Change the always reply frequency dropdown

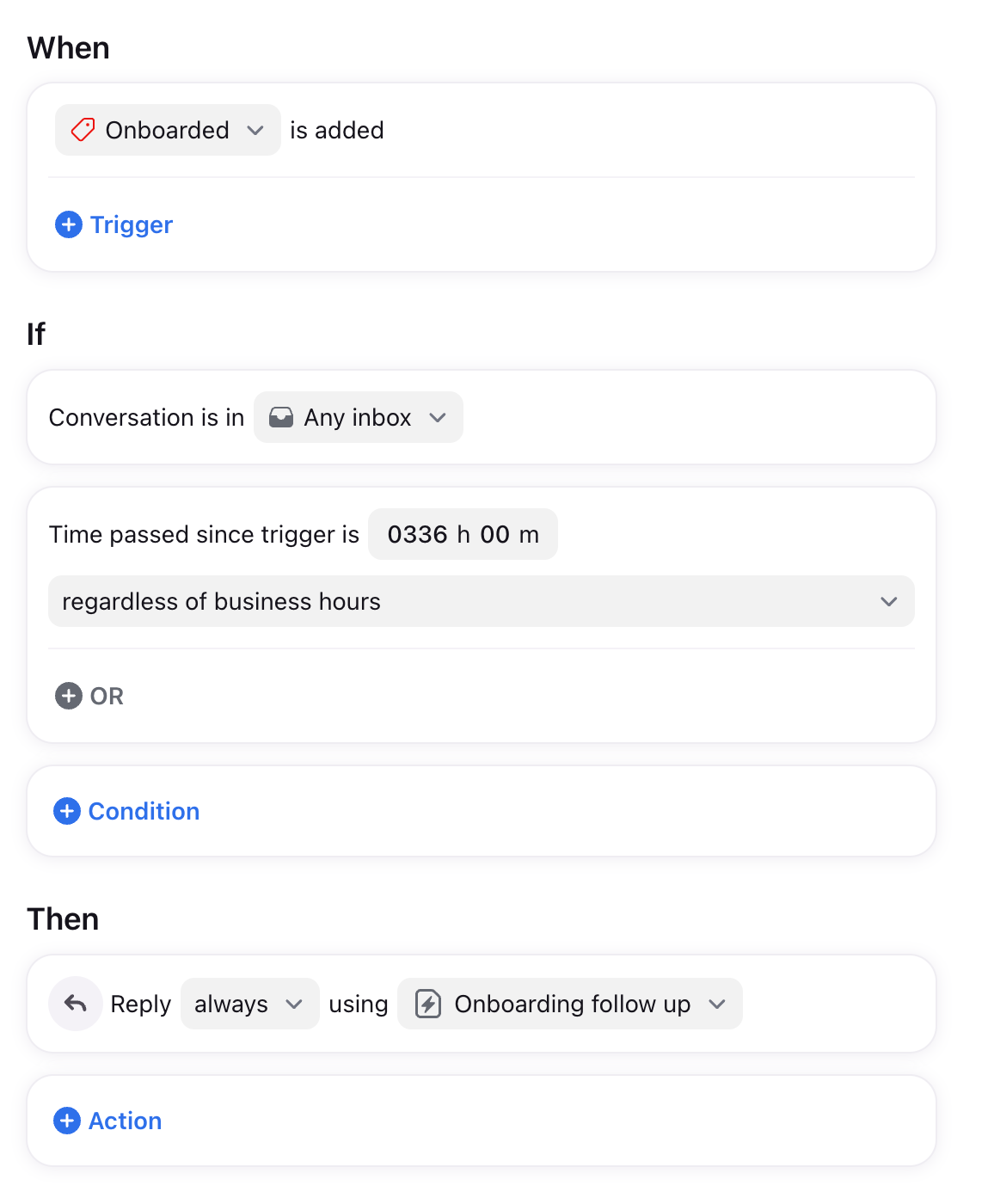pos(250,1004)
